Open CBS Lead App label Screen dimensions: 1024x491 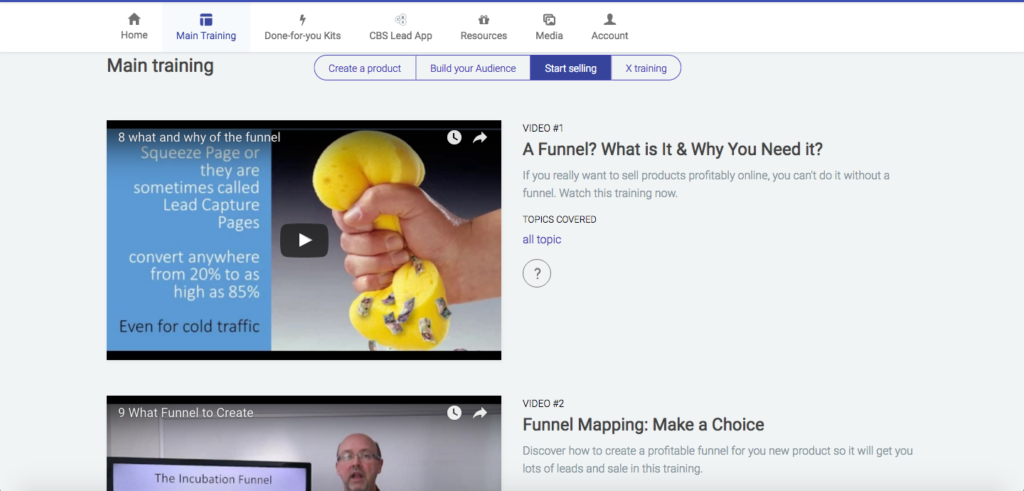(400, 36)
